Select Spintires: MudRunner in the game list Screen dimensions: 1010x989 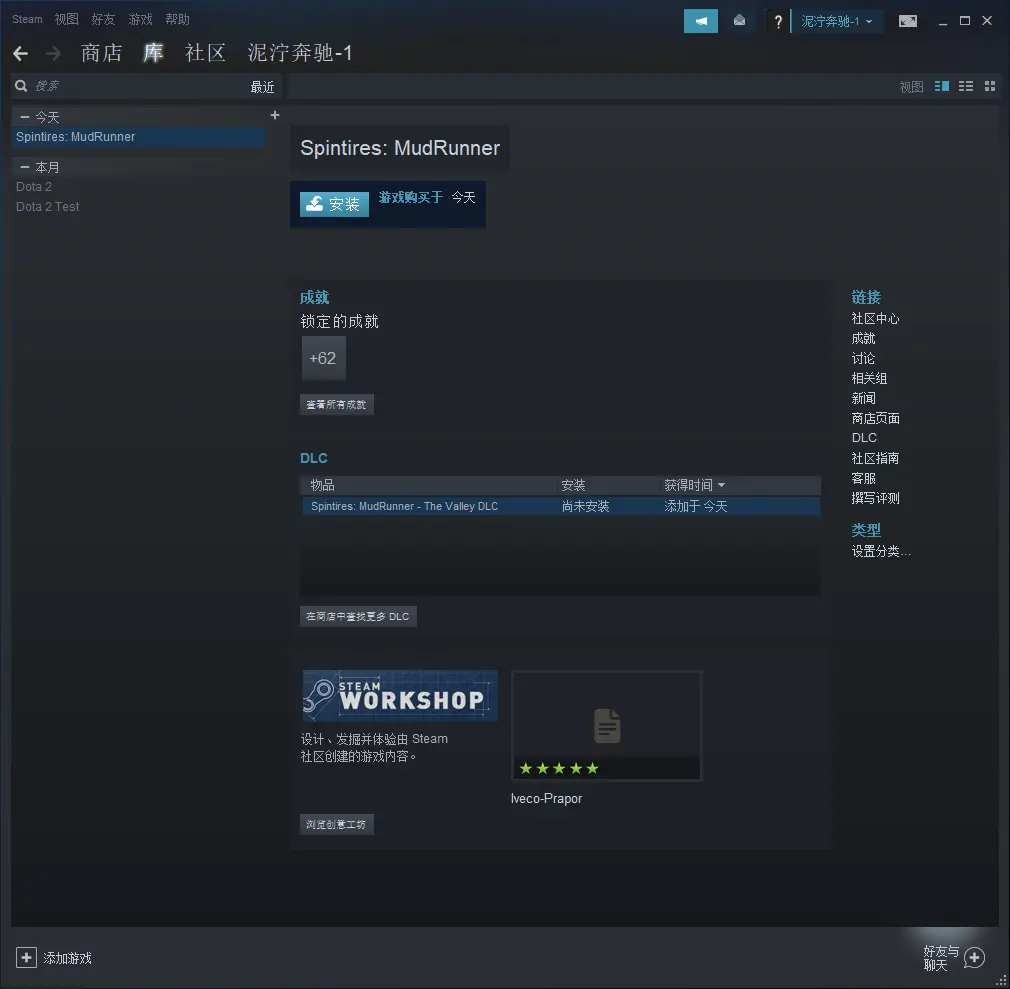pyautogui.click(x=138, y=137)
